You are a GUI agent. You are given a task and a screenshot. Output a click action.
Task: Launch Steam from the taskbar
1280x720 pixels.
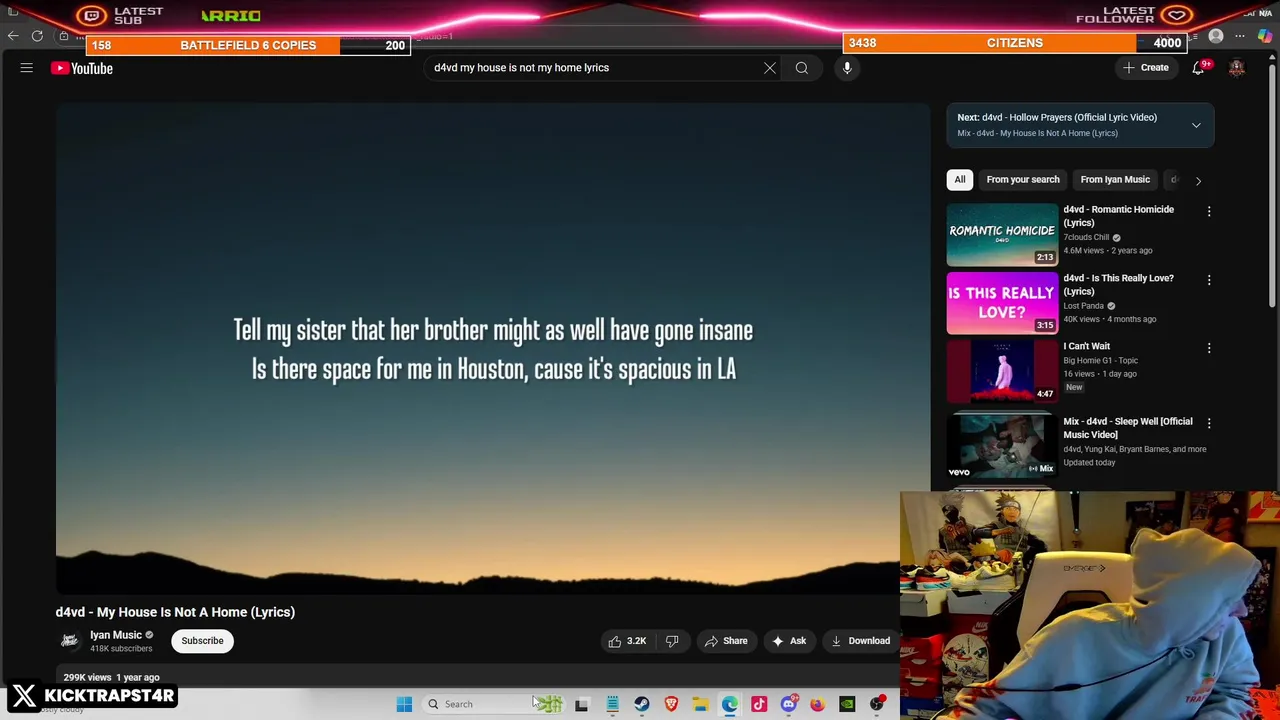[x=642, y=704]
